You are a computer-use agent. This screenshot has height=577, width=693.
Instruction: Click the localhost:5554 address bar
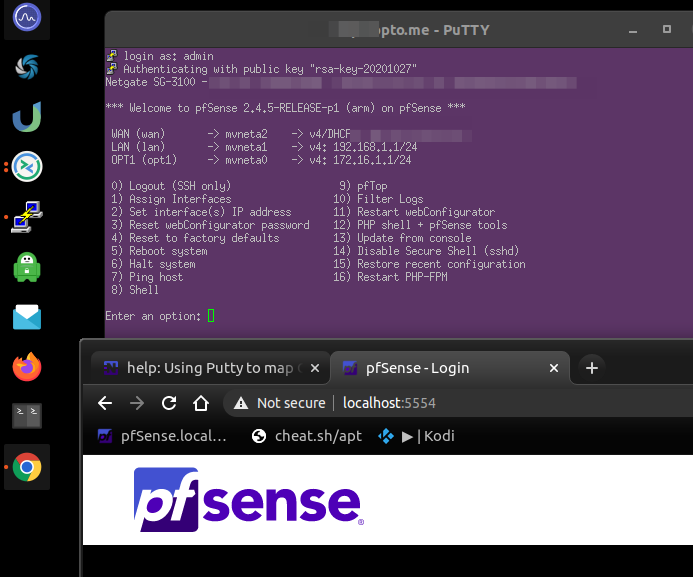point(389,403)
